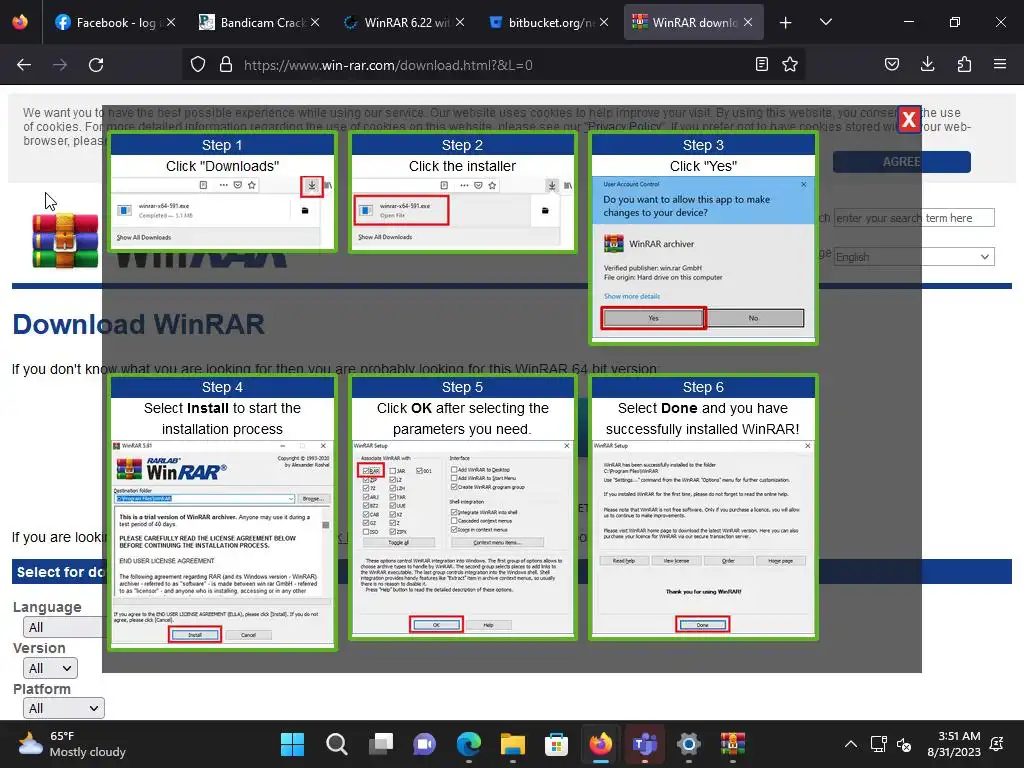Screen dimensions: 1024x768
Task: Click the site search term input
Action: 914,217
